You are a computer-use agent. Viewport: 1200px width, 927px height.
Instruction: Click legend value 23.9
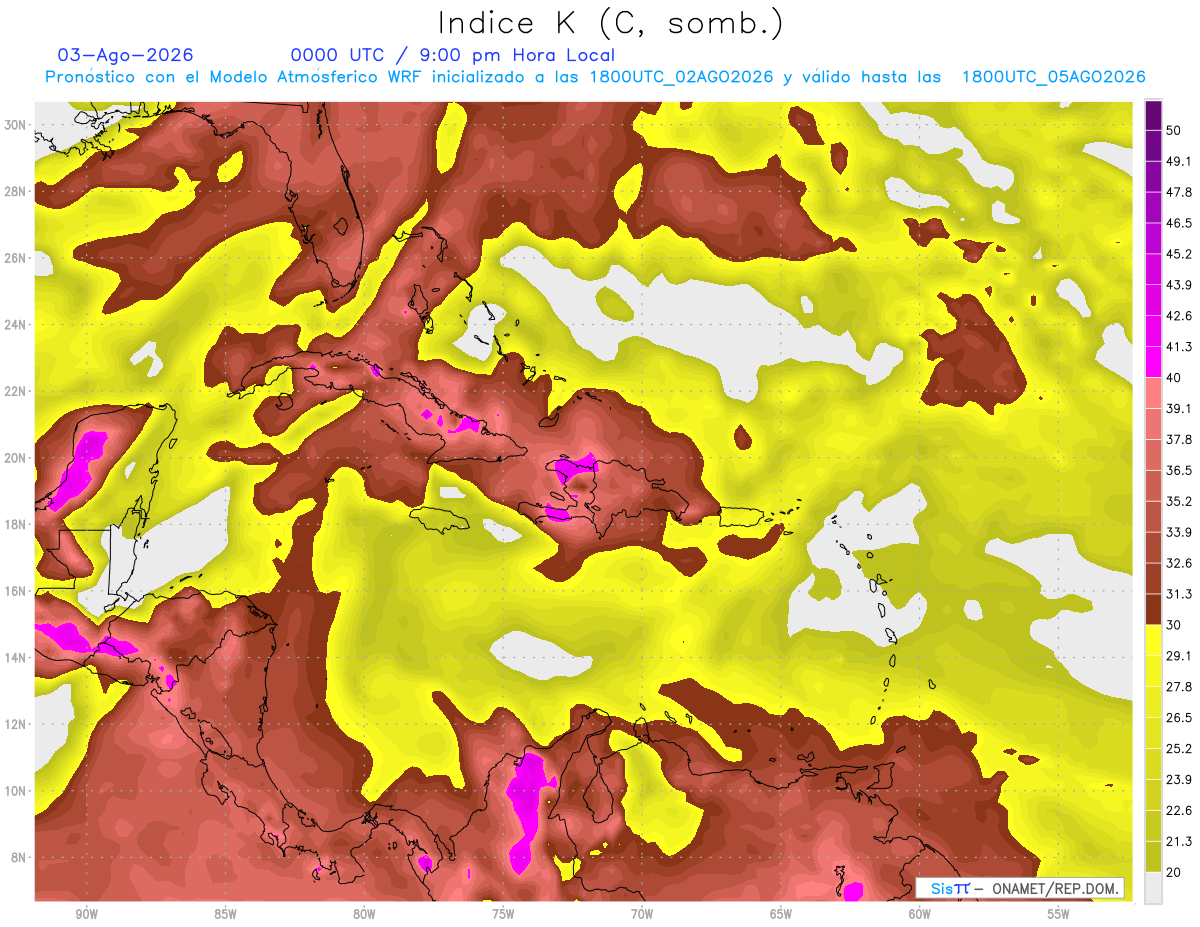tap(1180, 779)
